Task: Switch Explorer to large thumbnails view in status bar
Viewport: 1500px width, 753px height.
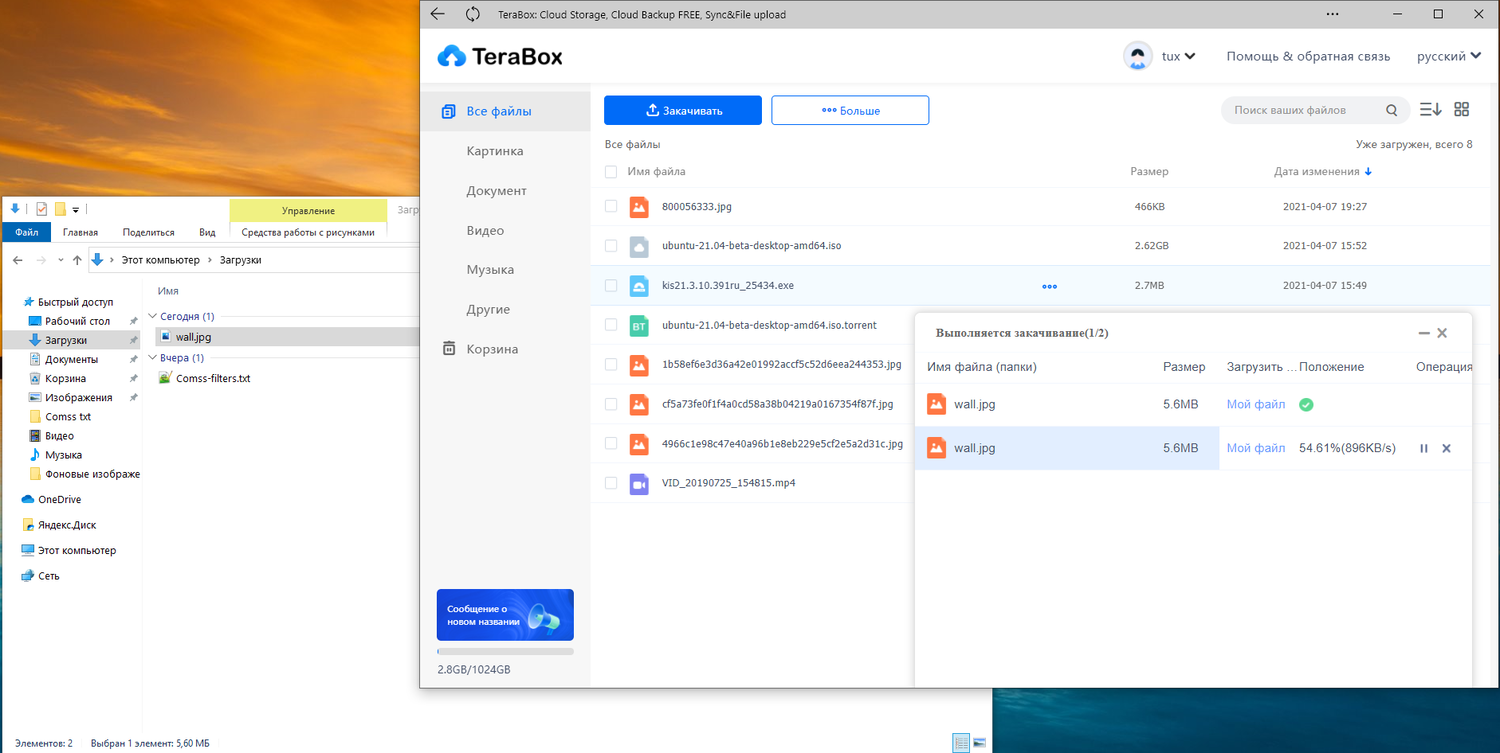Action: (980, 743)
